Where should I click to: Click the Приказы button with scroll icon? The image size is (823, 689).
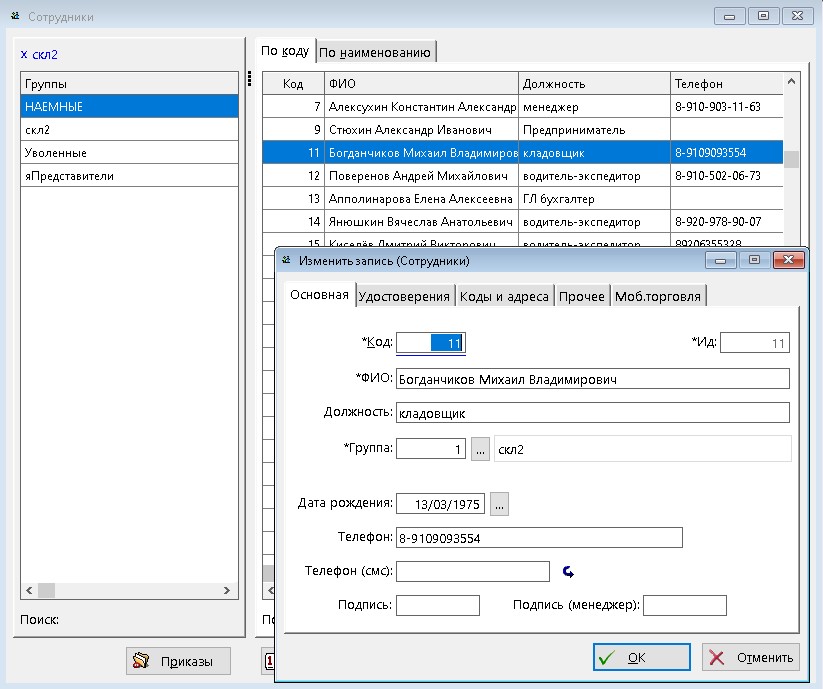point(178,661)
